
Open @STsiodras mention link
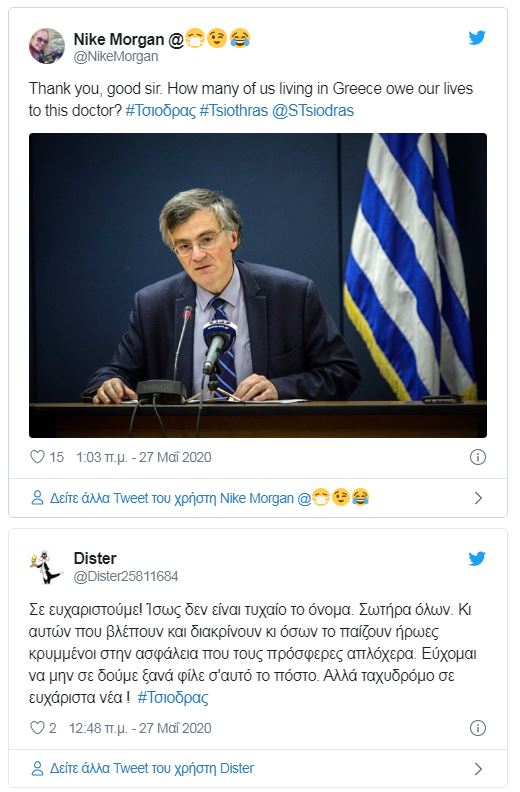[313, 111]
